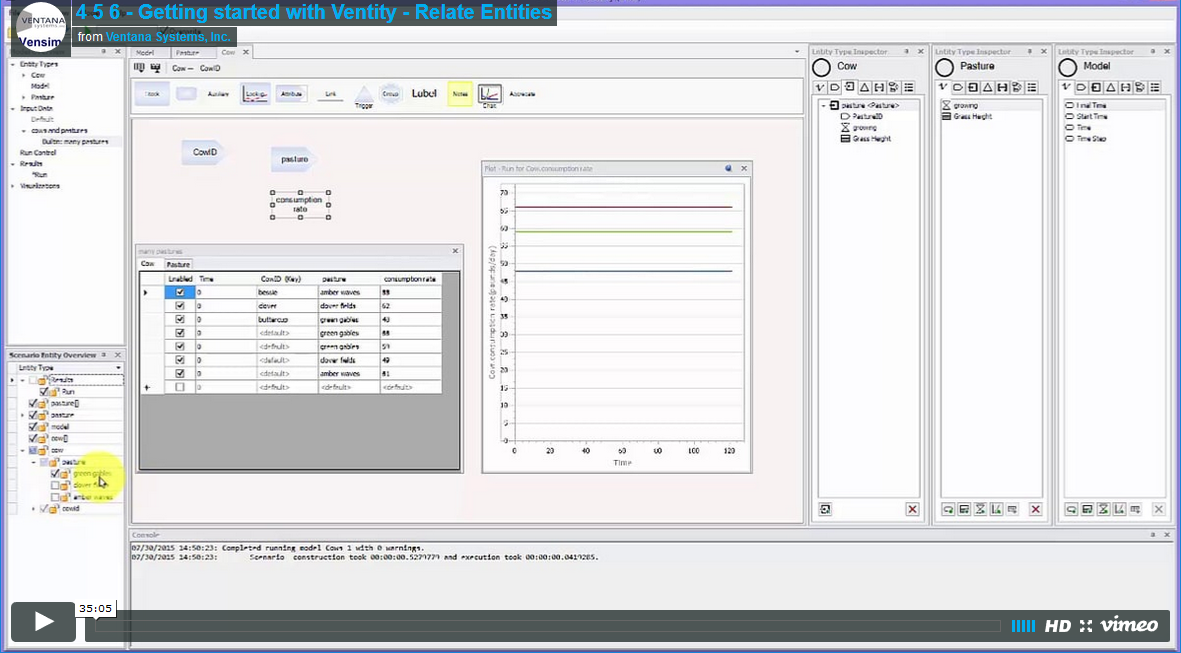1181x653 pixels.
Task: Open the Entity Type dropdown in overview
Action: [x=118, y=368]
